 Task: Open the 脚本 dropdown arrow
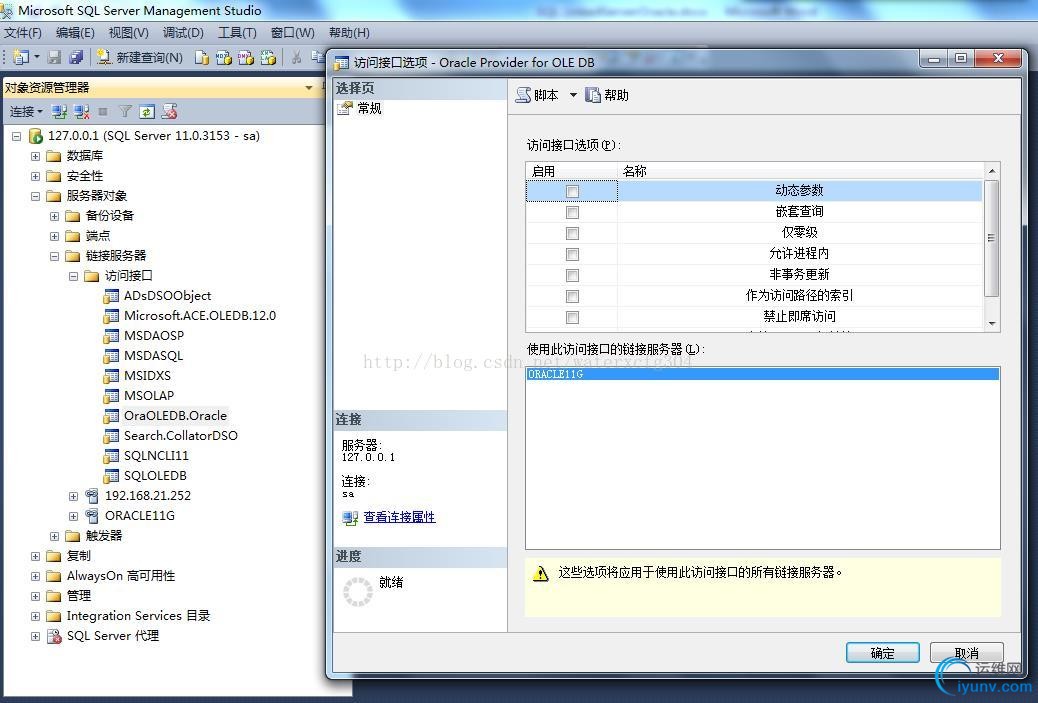(573, 95)
